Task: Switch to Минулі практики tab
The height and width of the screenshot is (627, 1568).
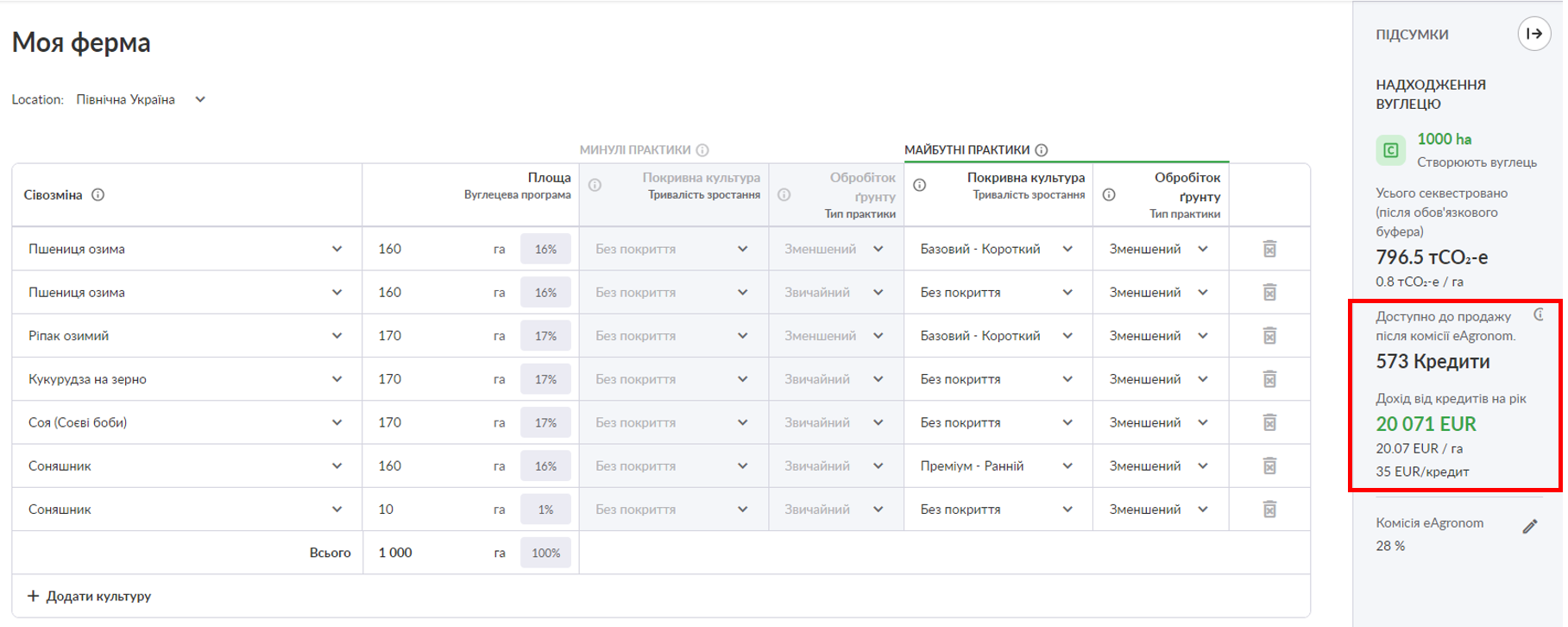Action: coord(635,149)
